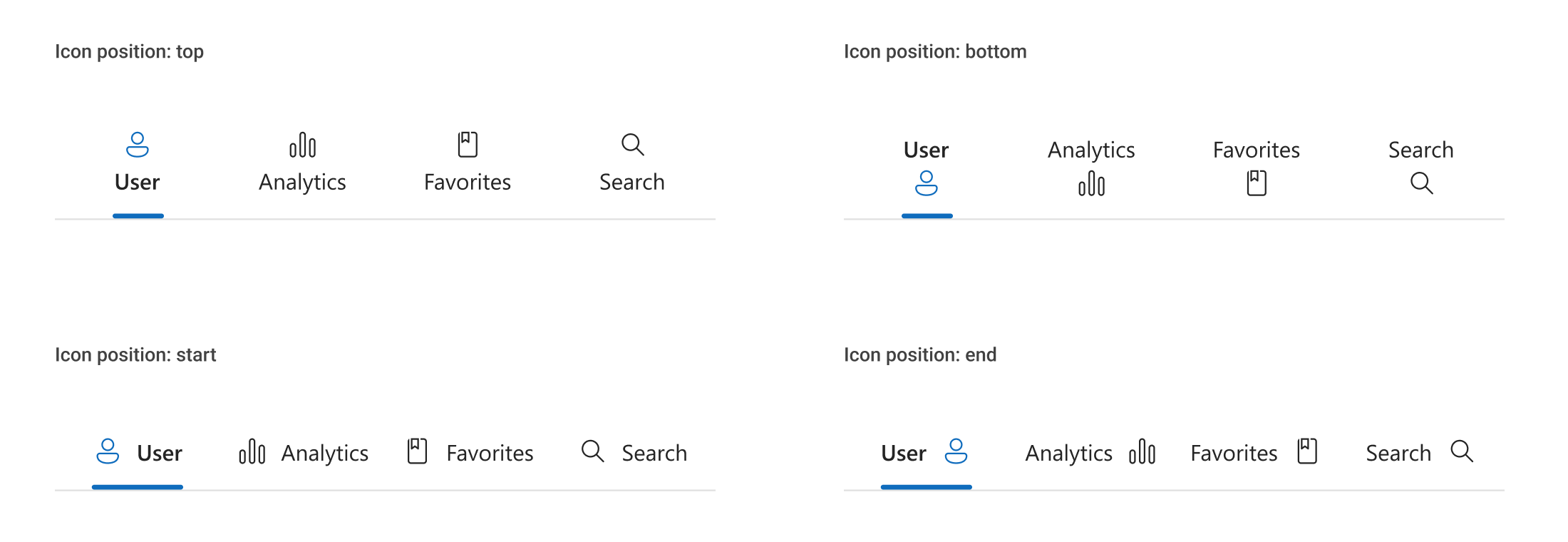Image resolution: width=1568 pixels, height=542 pixels.
Task: Click the bookmark icon below Favorites
Action: 1257,183
